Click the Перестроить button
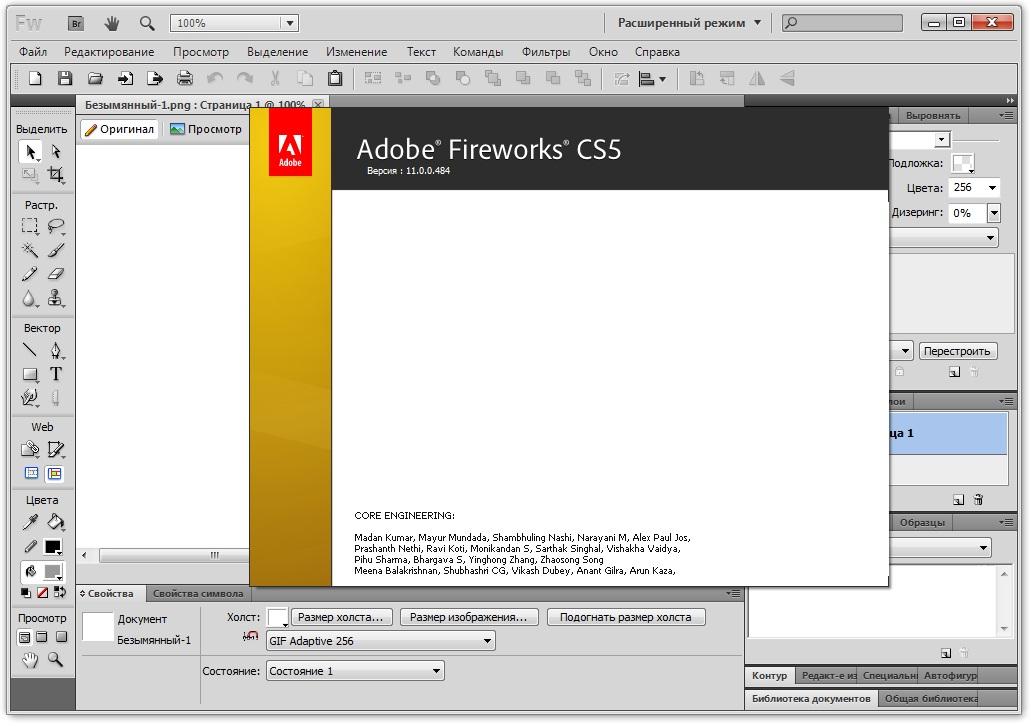Screen dimensions: 1031x727 coord(957,351)
